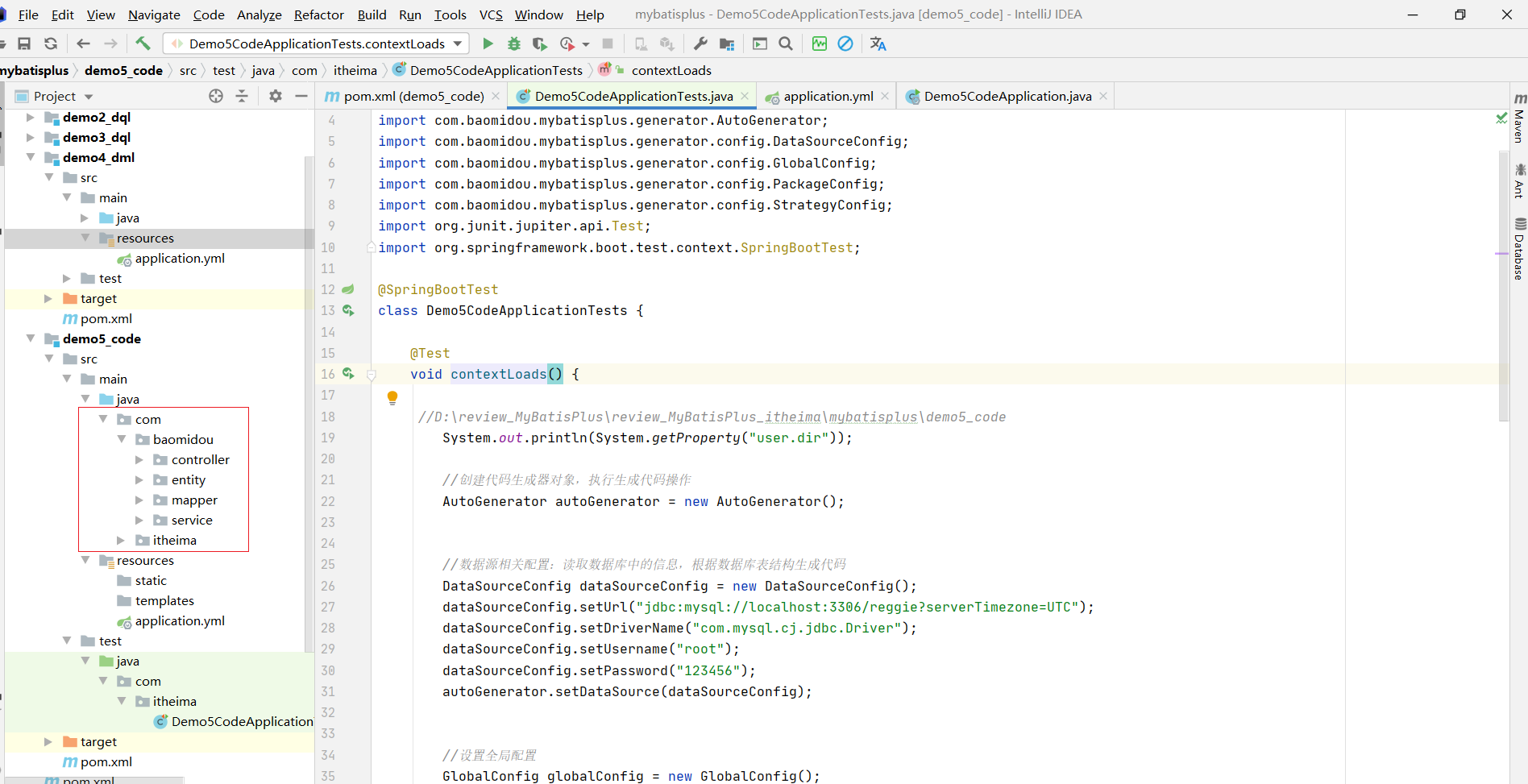
Task: Expand the mapper package
Action: (139, 500)
